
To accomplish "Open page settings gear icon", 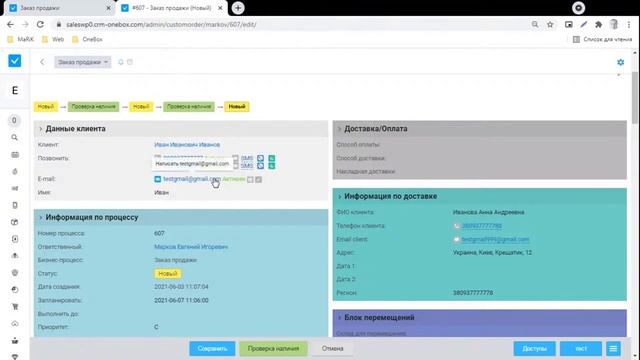I will [x=620, y=62].
